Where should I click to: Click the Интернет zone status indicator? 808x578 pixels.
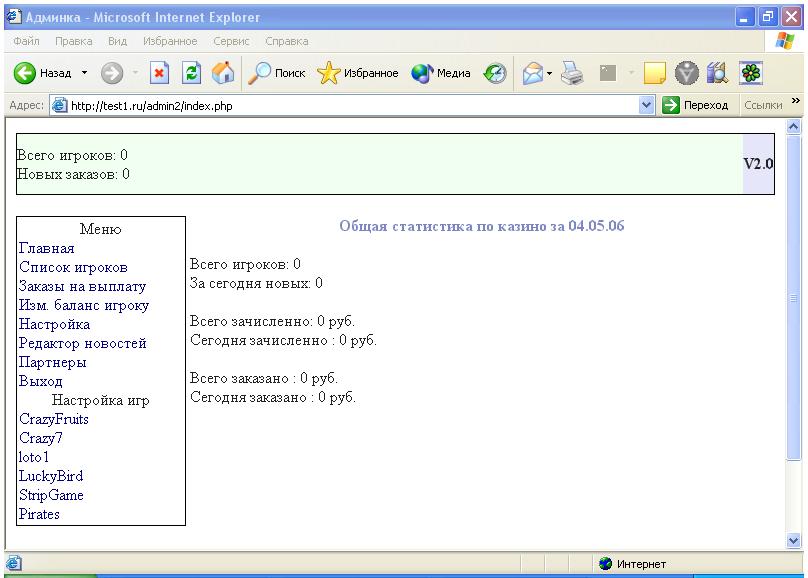pos(633,564)
